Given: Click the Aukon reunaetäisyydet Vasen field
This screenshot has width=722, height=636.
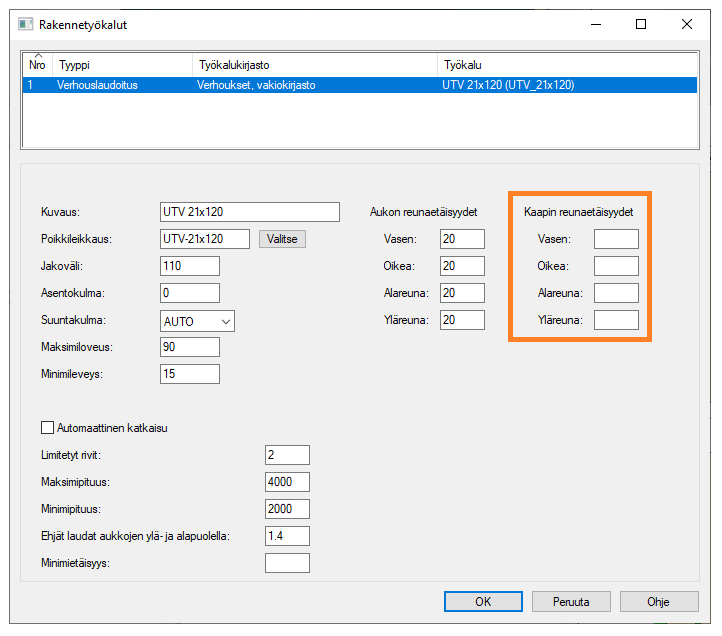Looking at the screenshot, I should tap(462, 239).
